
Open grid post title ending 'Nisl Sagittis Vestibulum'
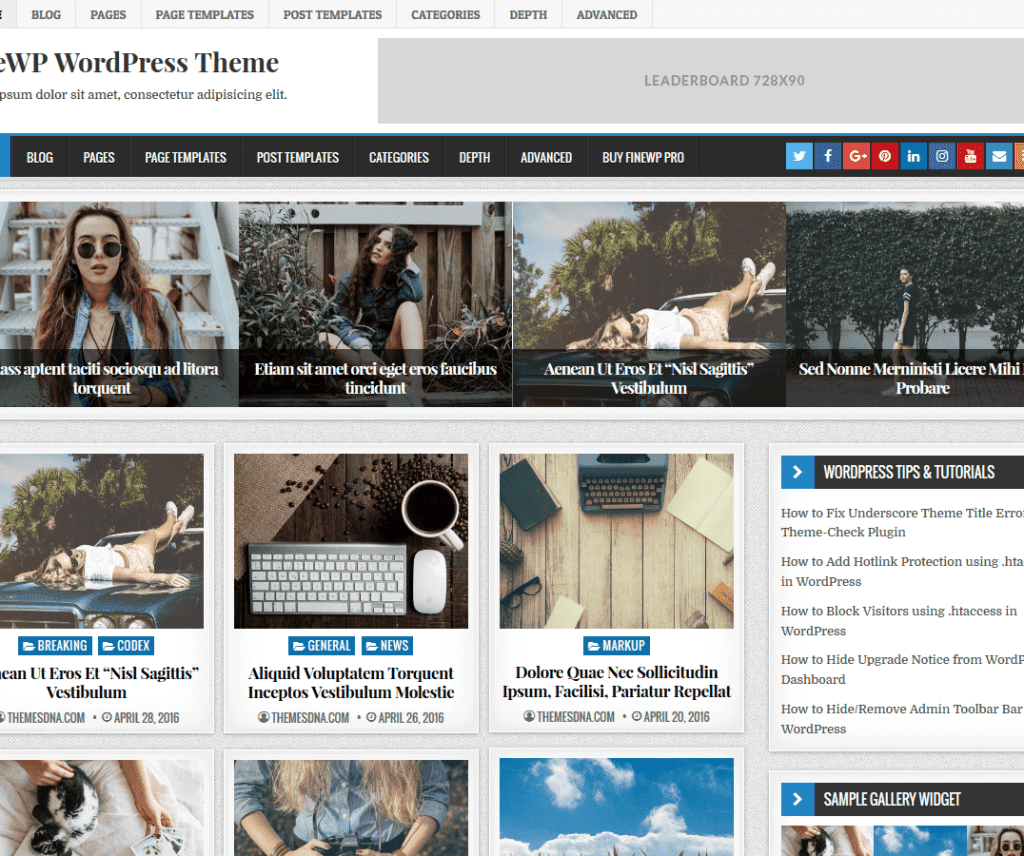pyautogui.click(x=98, y=682)
